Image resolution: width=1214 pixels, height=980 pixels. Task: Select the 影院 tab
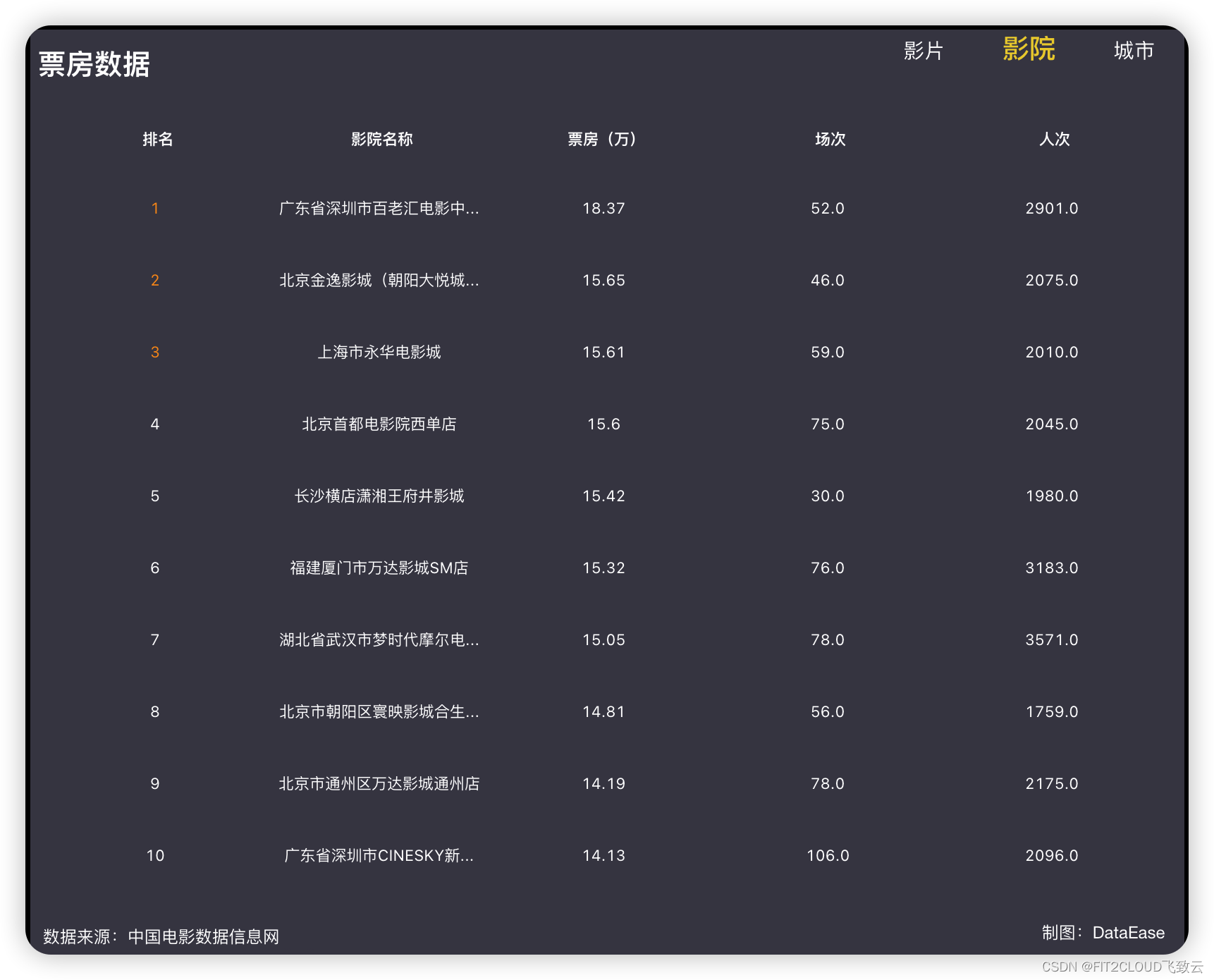click(x=1028, y=51)
